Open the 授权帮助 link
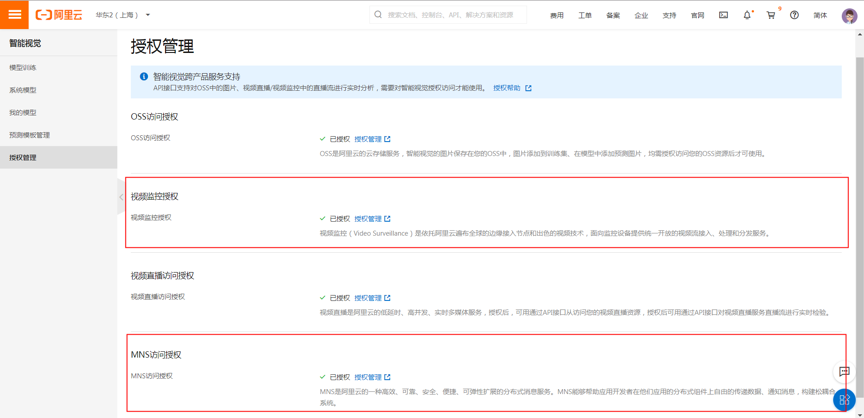The width and height of the screenshot is (864, 418). (x=506, y=88)
